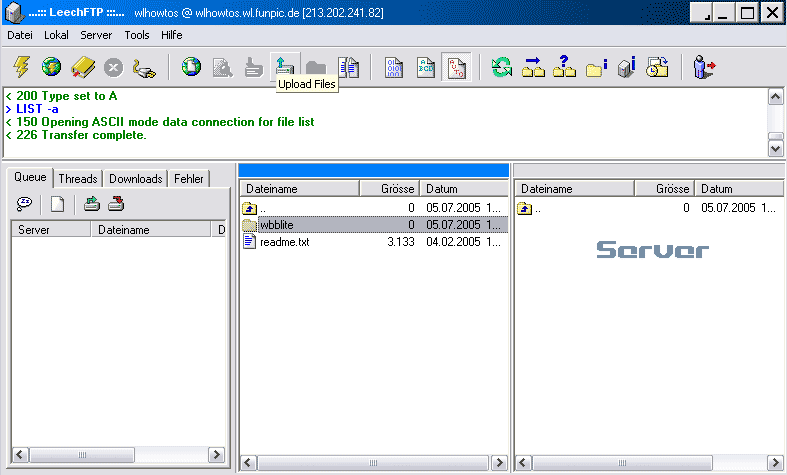Click the folders with question mark icon
787x475 pixels.
click(x=564, y=67)
